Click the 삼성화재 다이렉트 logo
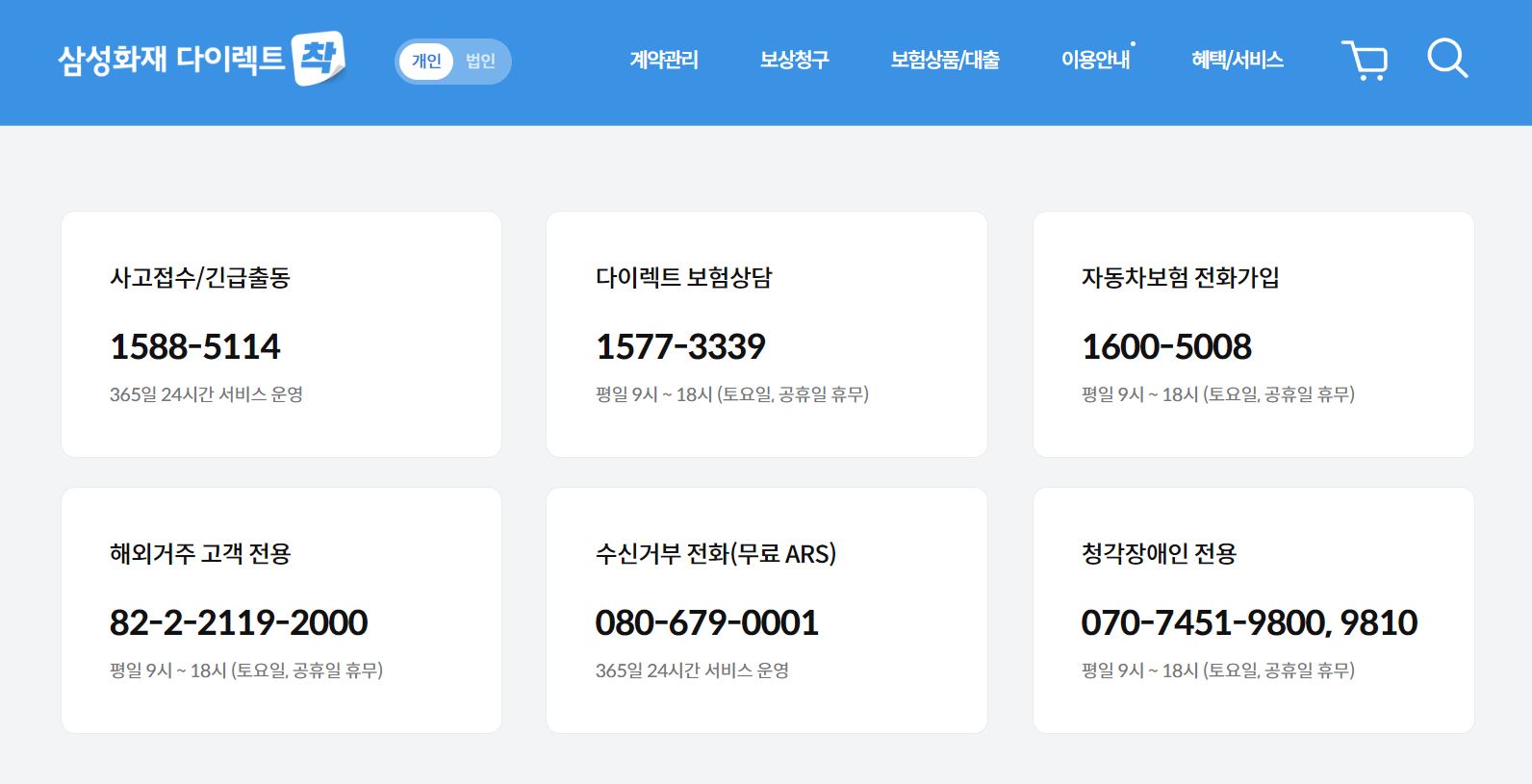 tap(201, 59)
